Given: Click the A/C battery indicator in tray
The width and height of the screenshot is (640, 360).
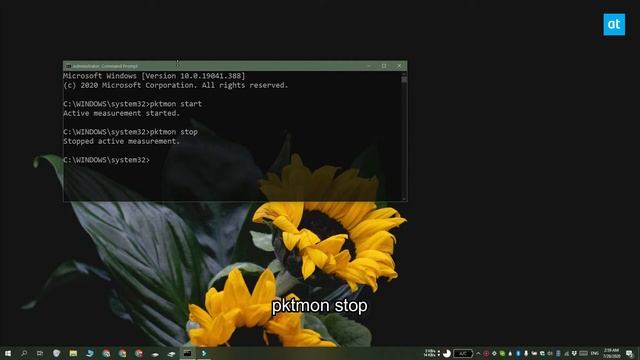Looking at the screenshot, I should pyautogui.click(x=463, y=353).
